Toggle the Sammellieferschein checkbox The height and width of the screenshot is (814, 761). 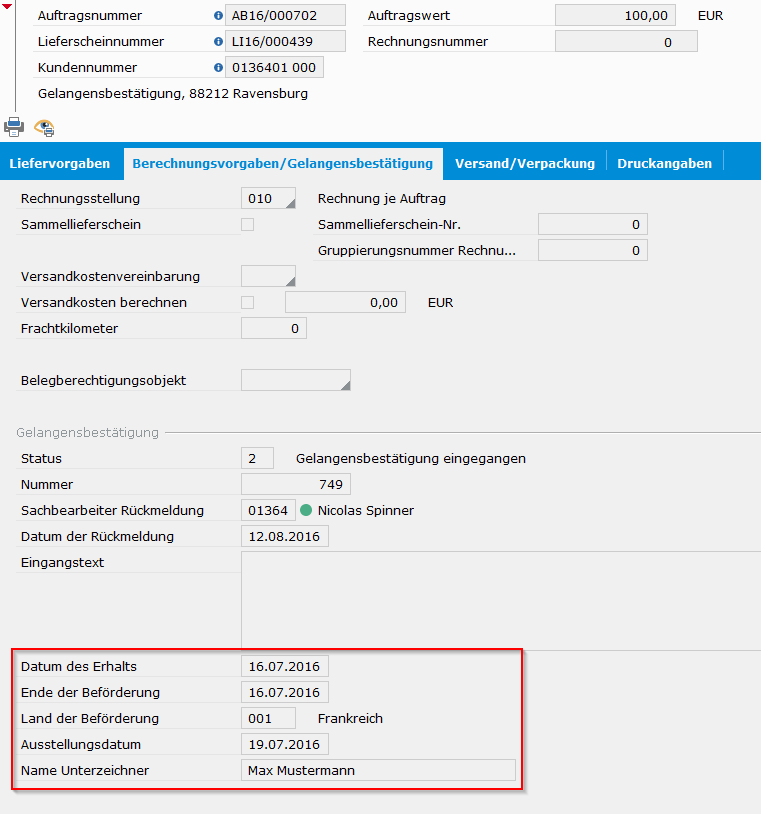click(248, 225)
